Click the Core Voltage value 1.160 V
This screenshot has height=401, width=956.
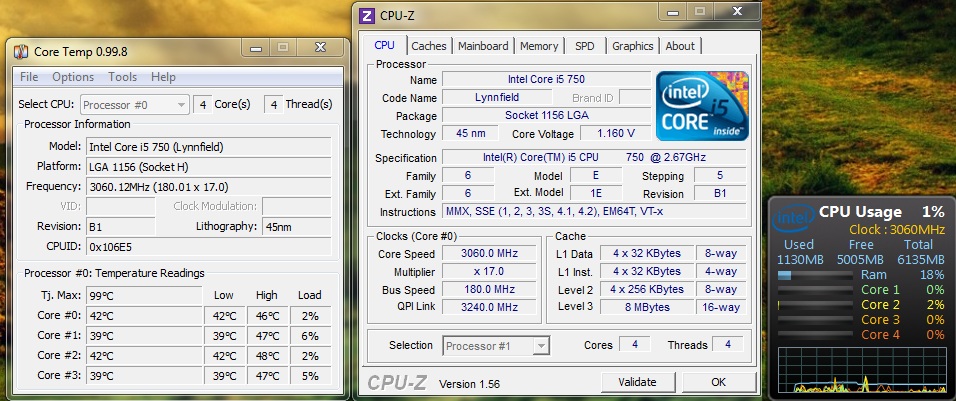coord(615,133)
